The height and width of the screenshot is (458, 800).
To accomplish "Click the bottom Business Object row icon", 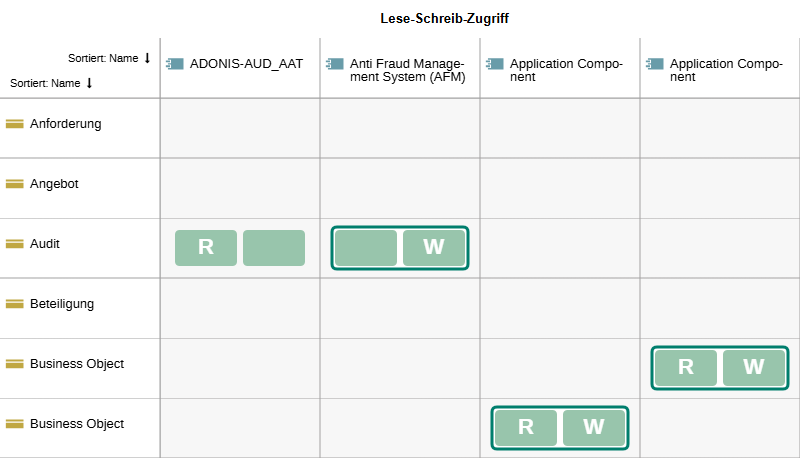I will pyautogui.click(x=15, y=424).
